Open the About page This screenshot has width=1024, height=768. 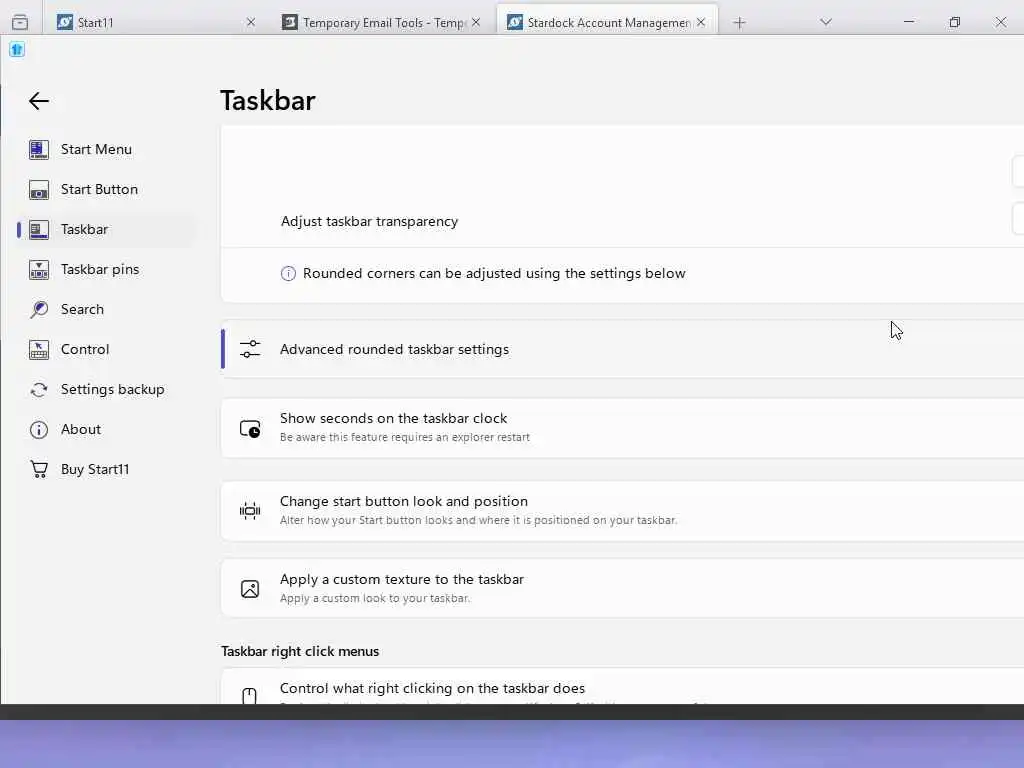pos(105,429)
